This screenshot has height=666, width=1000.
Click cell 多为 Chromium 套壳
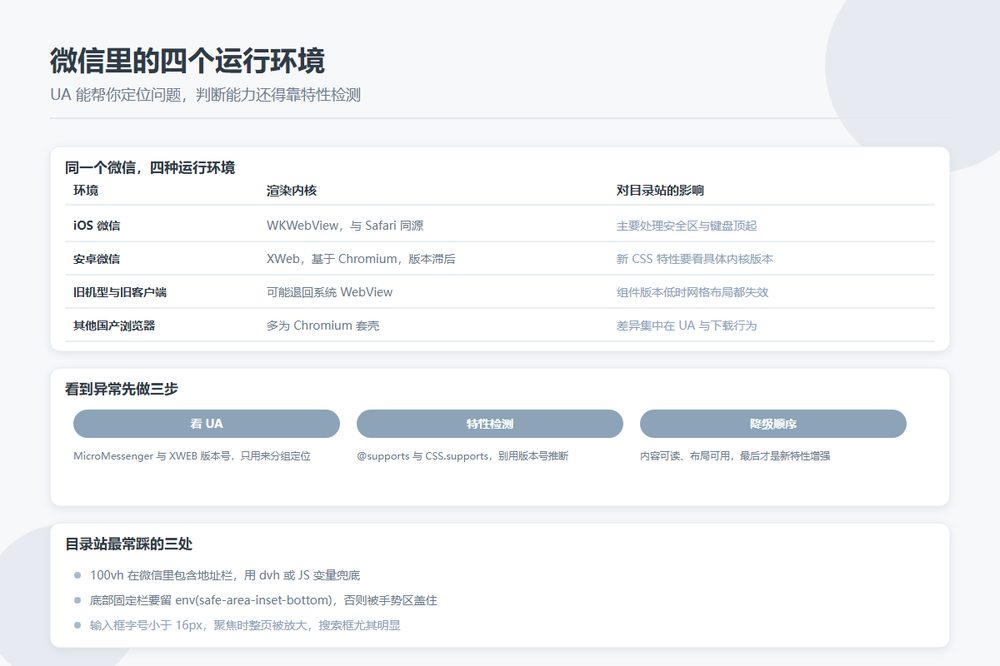pos(323,325)
